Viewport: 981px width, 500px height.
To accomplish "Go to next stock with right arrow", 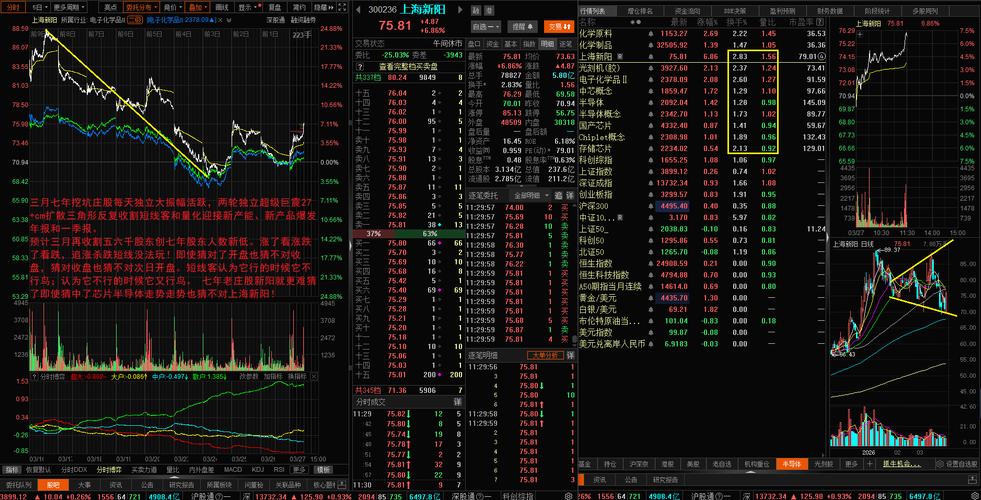I will pos(460,10).
